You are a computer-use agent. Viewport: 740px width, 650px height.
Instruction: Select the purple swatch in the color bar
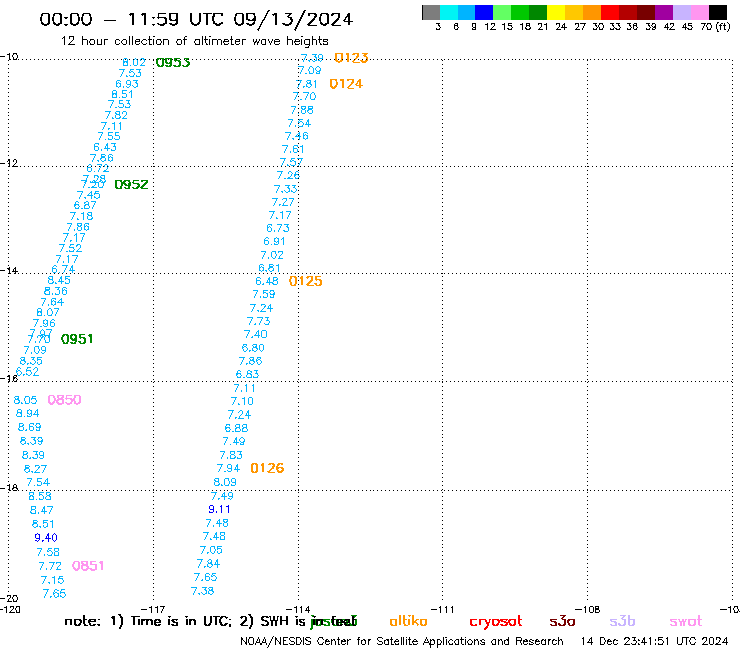pyautogui.click(x=664, y=12)
